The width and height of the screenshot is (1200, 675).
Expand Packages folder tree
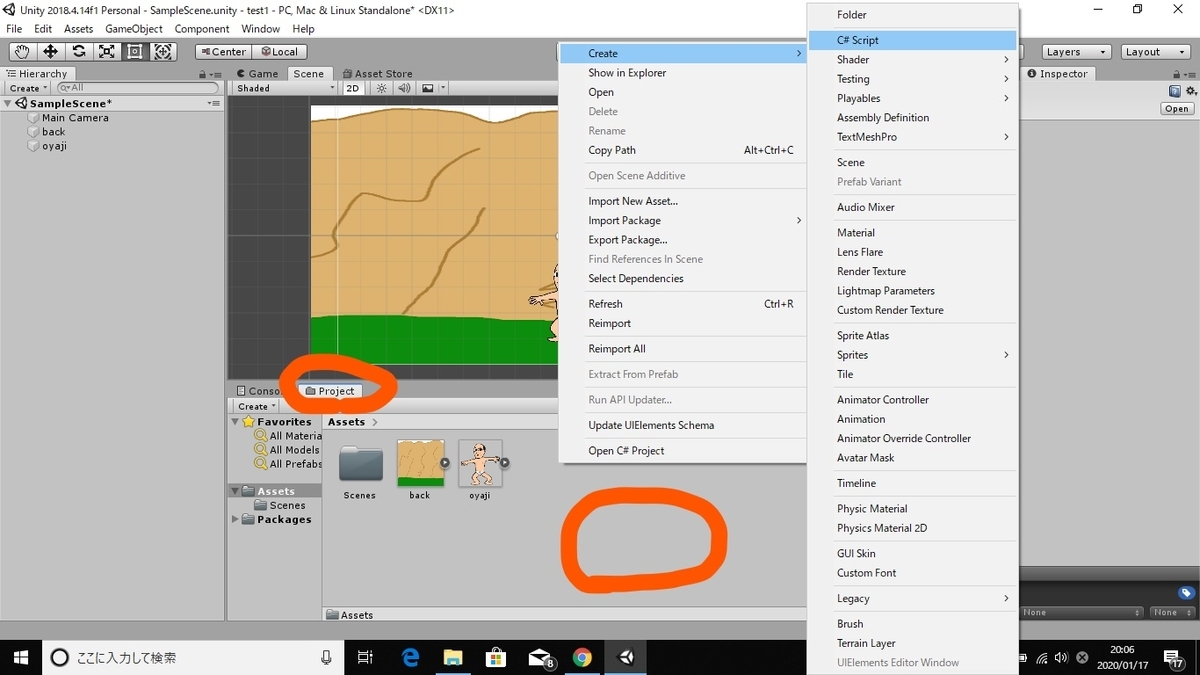coord(236,519)
